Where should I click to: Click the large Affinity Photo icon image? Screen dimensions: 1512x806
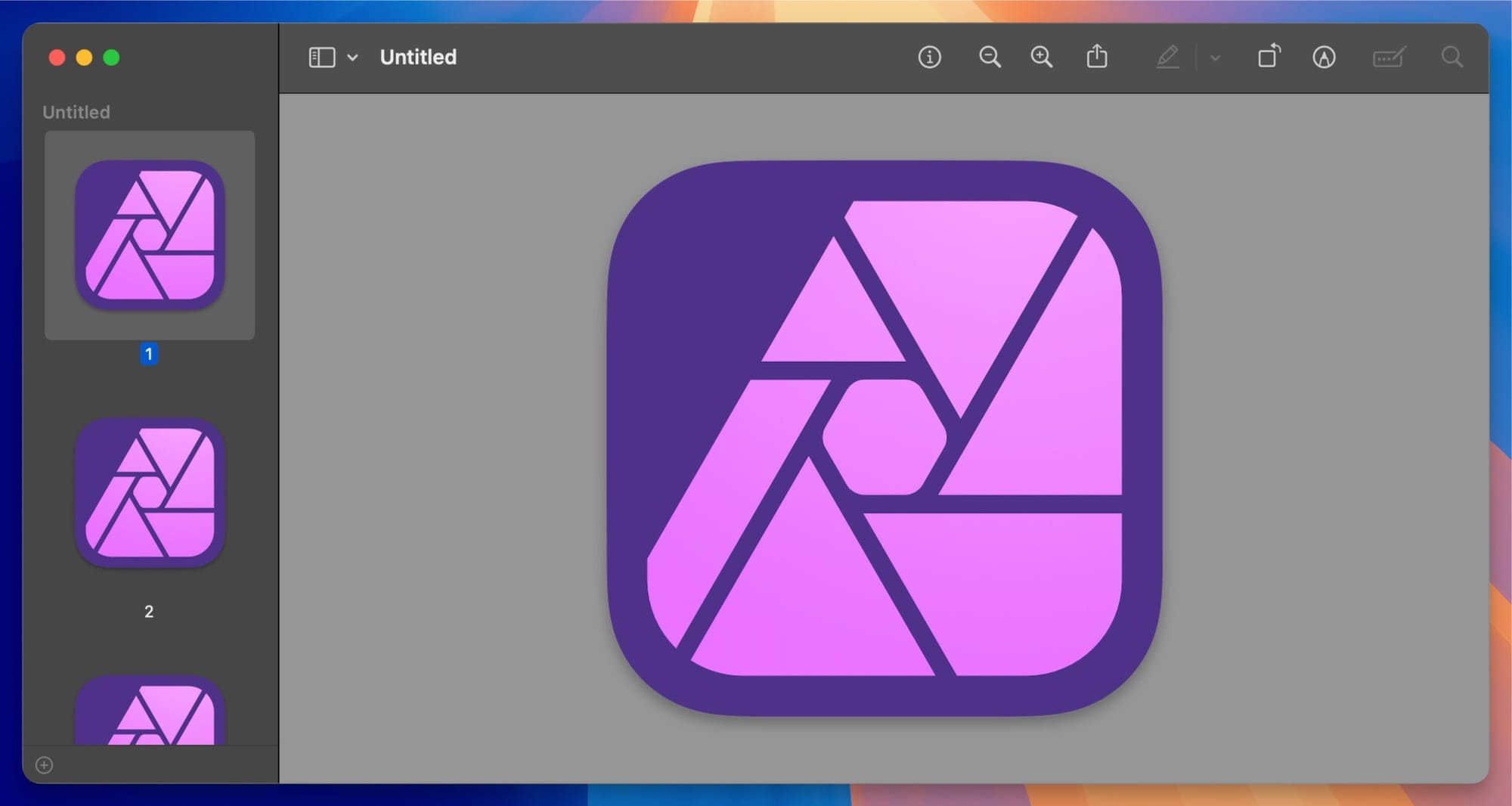point(884,439)
